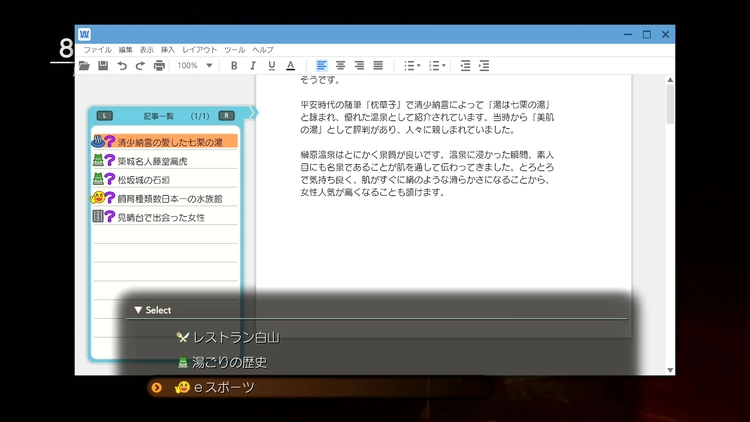Click the fork and knife icon by レストラン白山
The image size is (750, 422).
(x=182, y=337)
